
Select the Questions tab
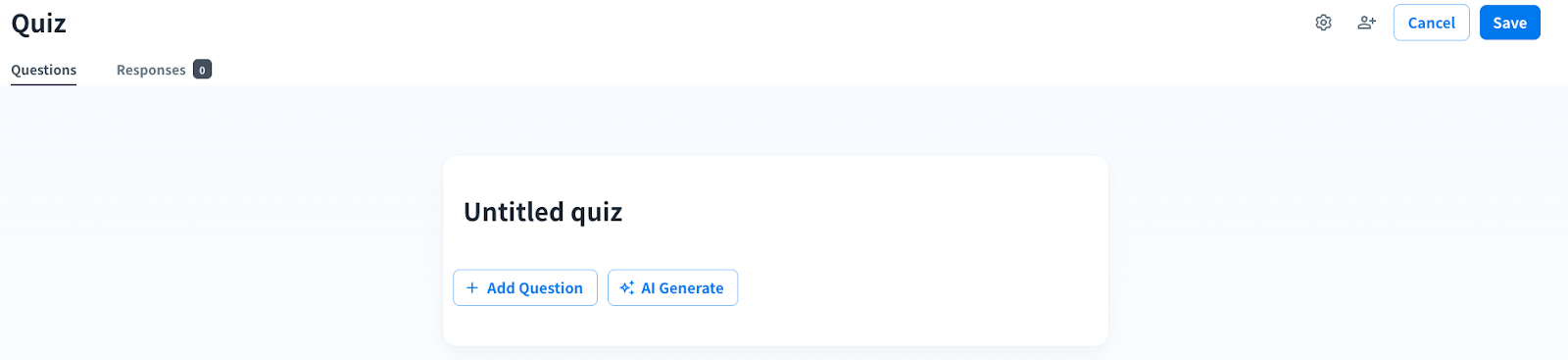tap(44, 70)
